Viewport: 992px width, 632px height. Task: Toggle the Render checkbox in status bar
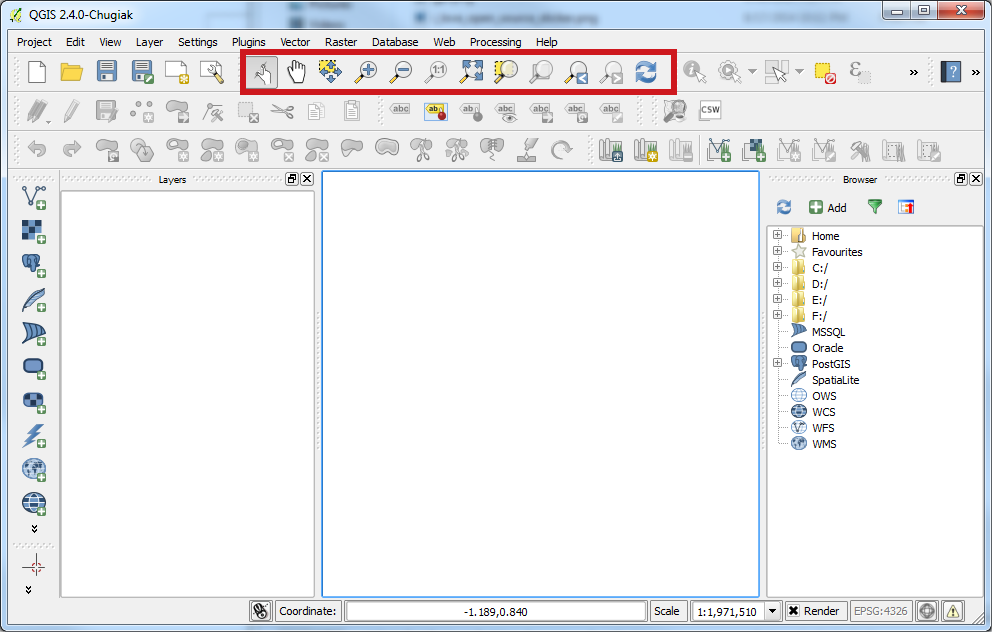pyautogui.click(x=793, y=611)
